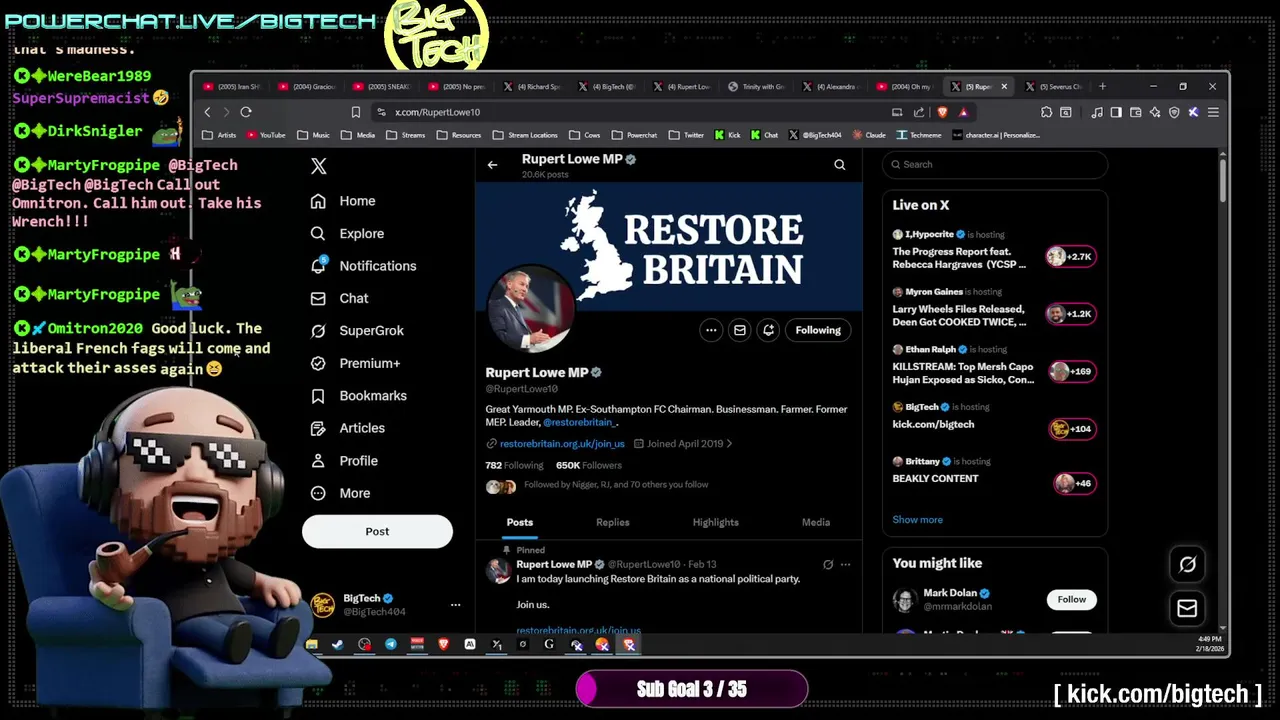Close the active Rupert Lowe tab
The height and width of the screenshot is (720, 1280).
click(x=1004, y=86)
